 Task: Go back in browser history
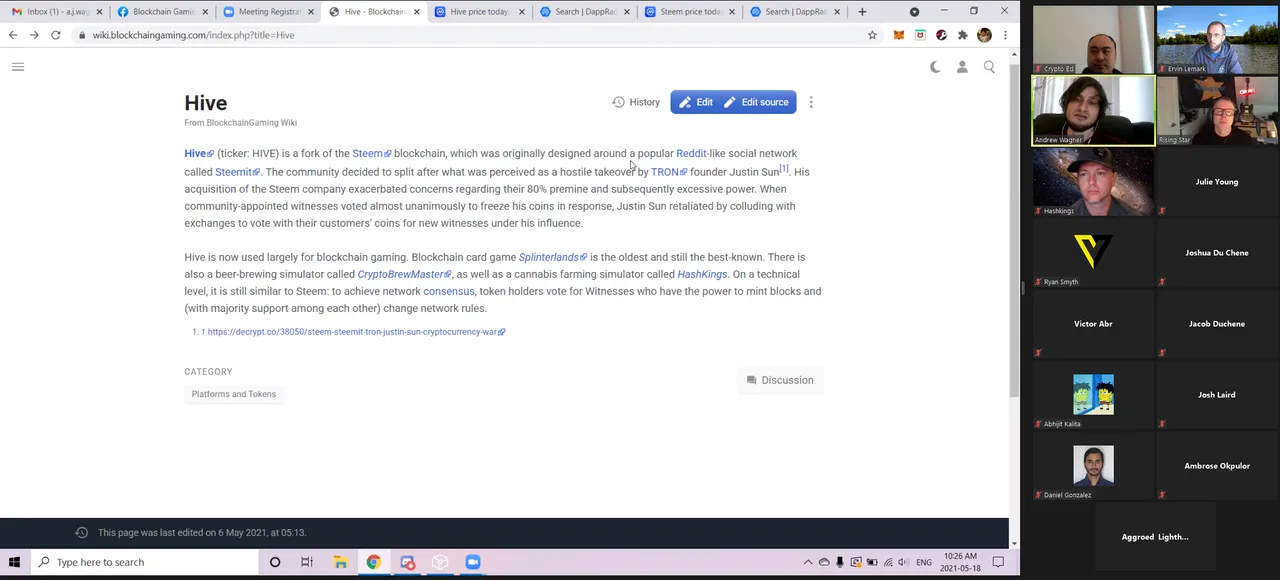pos(13,35)
